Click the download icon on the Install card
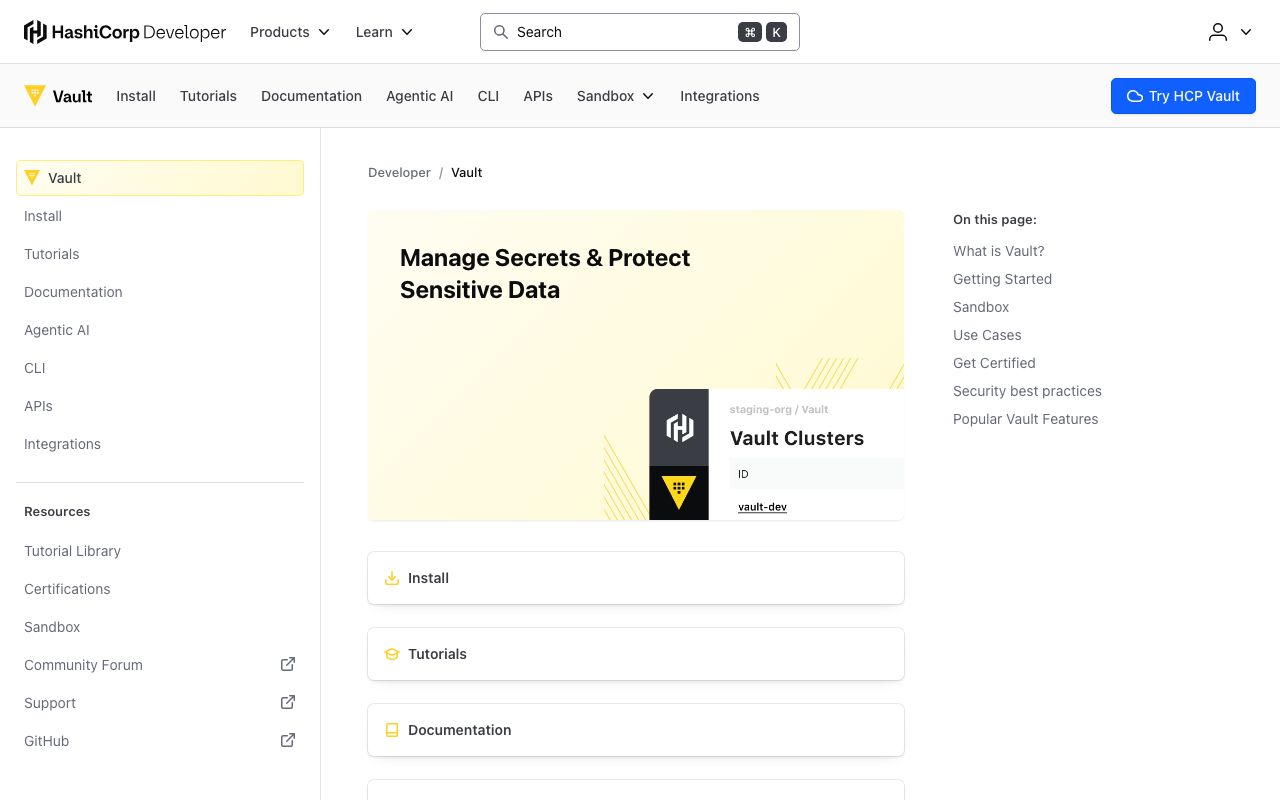 tap(392, 578)
